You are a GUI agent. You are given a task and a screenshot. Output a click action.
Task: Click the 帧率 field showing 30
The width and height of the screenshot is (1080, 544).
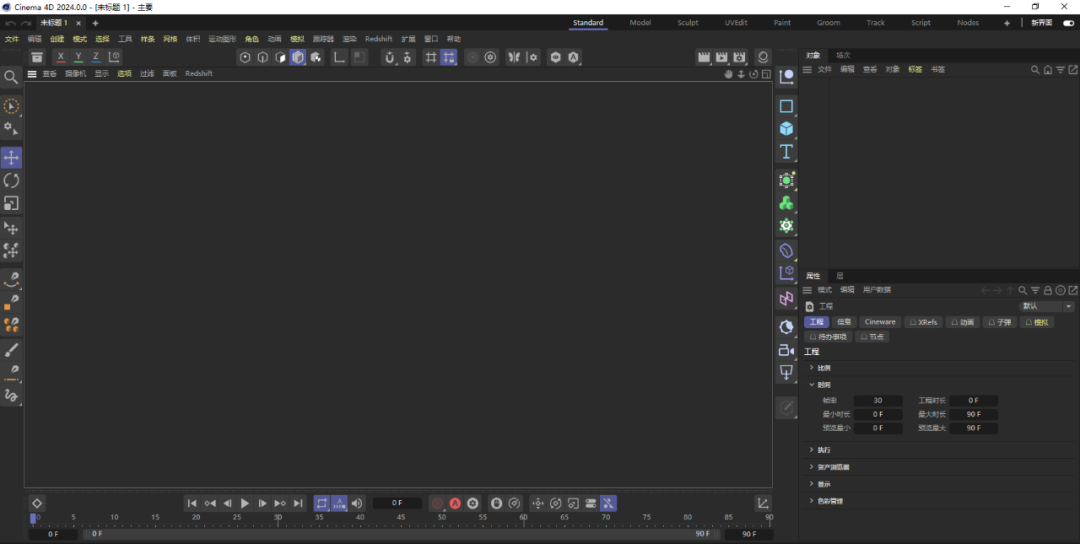pyautogui.click(x=877, y=400)
